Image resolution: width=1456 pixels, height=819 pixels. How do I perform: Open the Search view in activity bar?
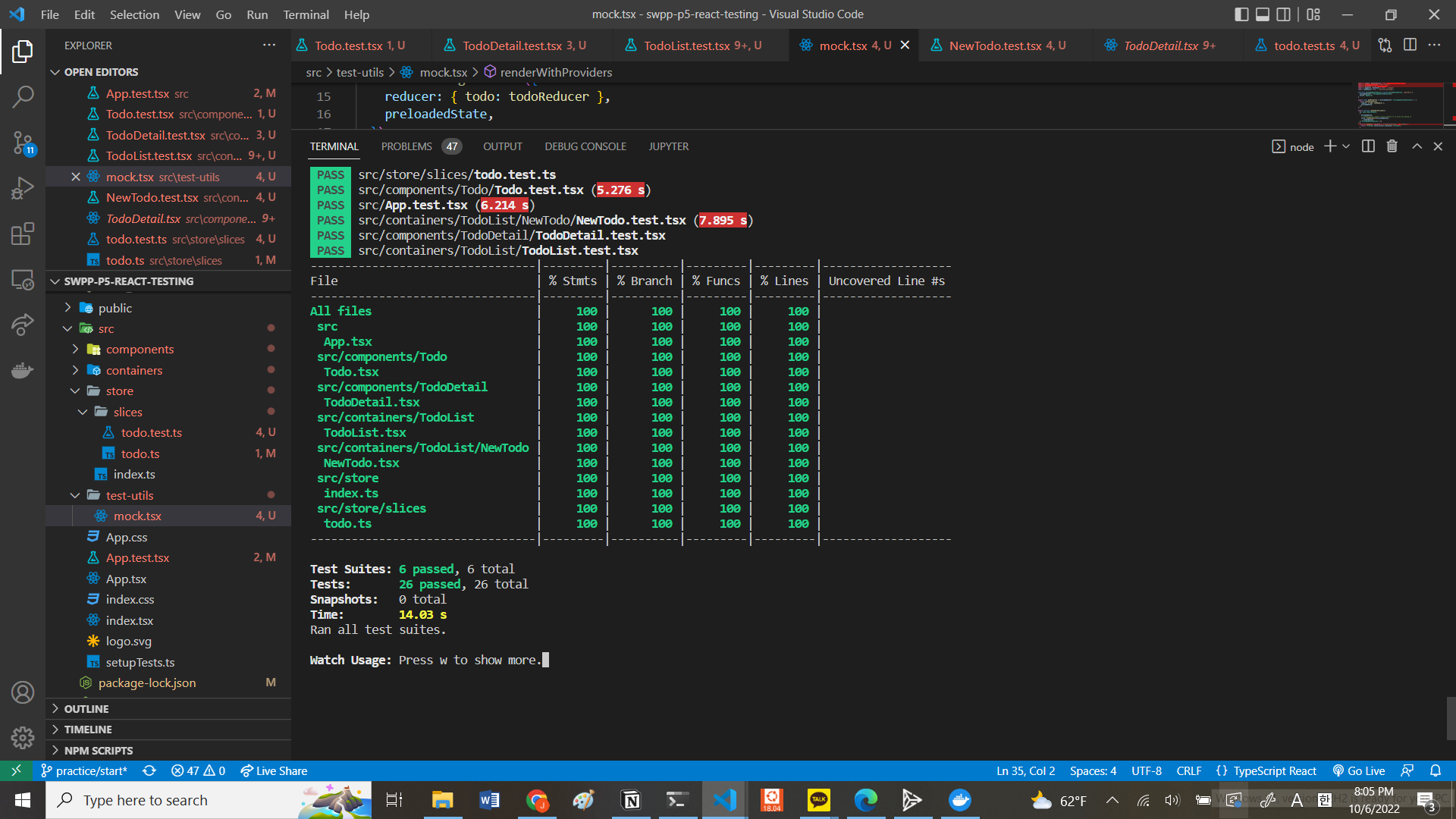[23, 97]
